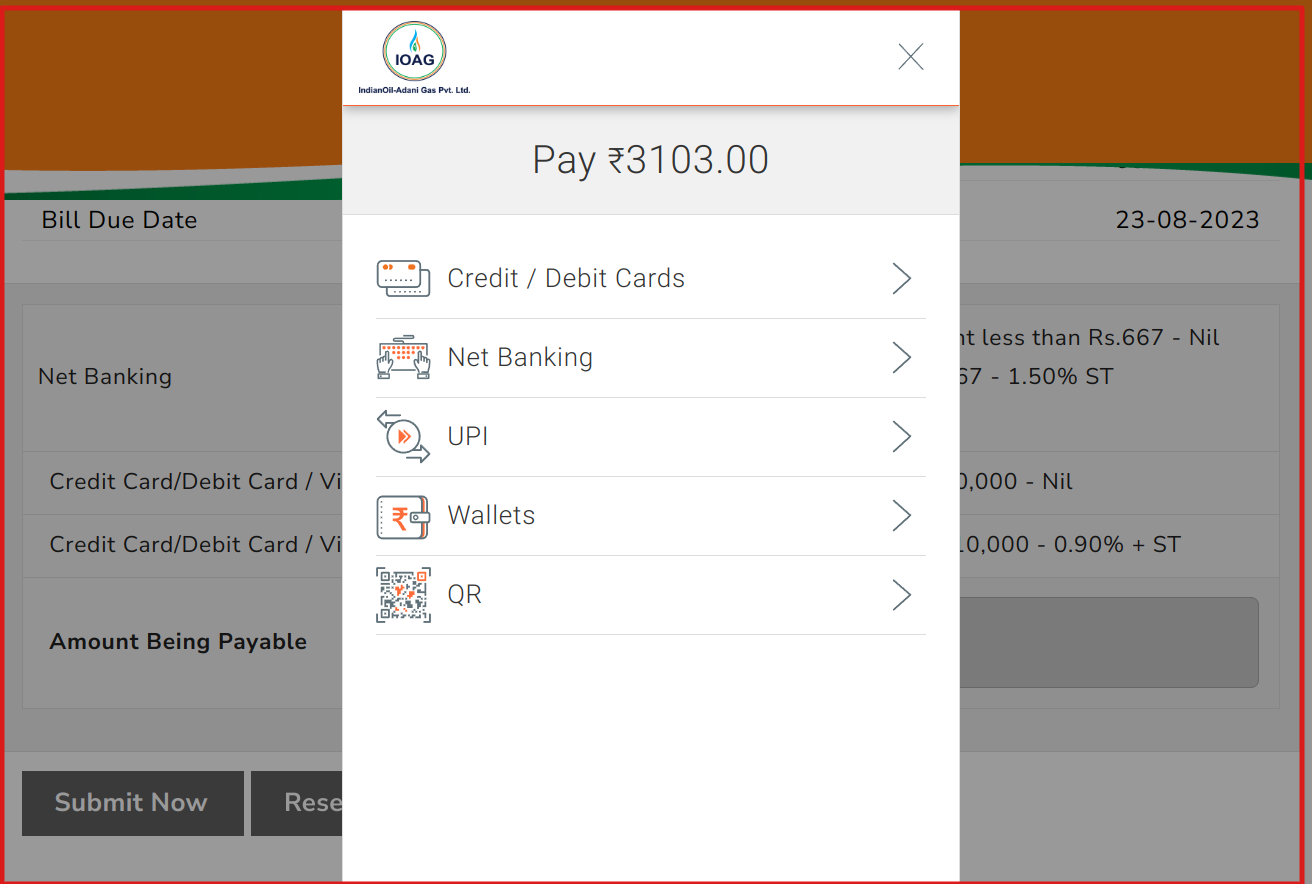Click the Net Banking keyboard icon
Image resolution: width=1312 pixels, height=884 pixels.
(403, 357)
